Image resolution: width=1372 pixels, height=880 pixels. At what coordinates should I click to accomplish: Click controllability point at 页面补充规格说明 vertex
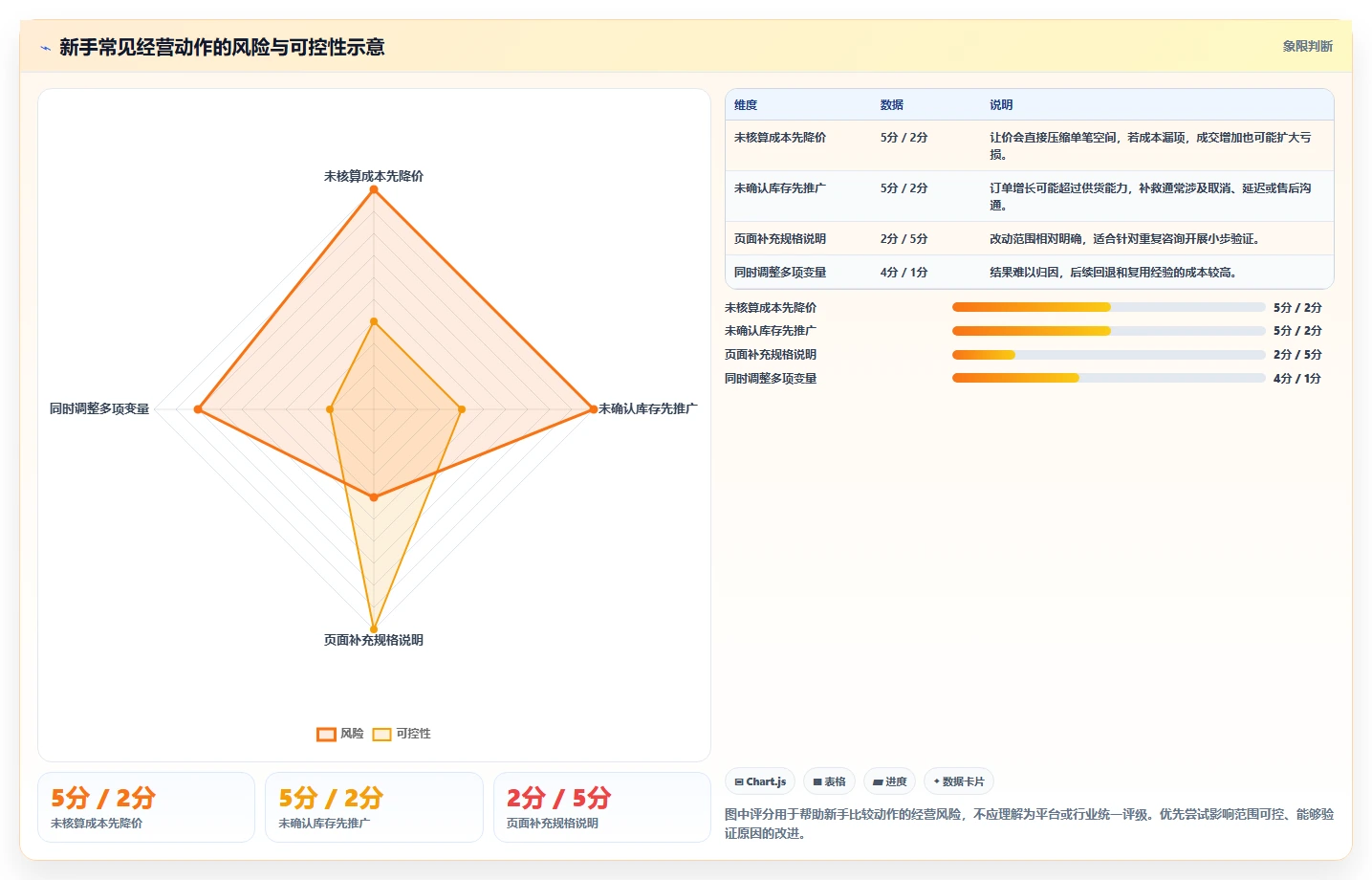(x=374, y=629)
